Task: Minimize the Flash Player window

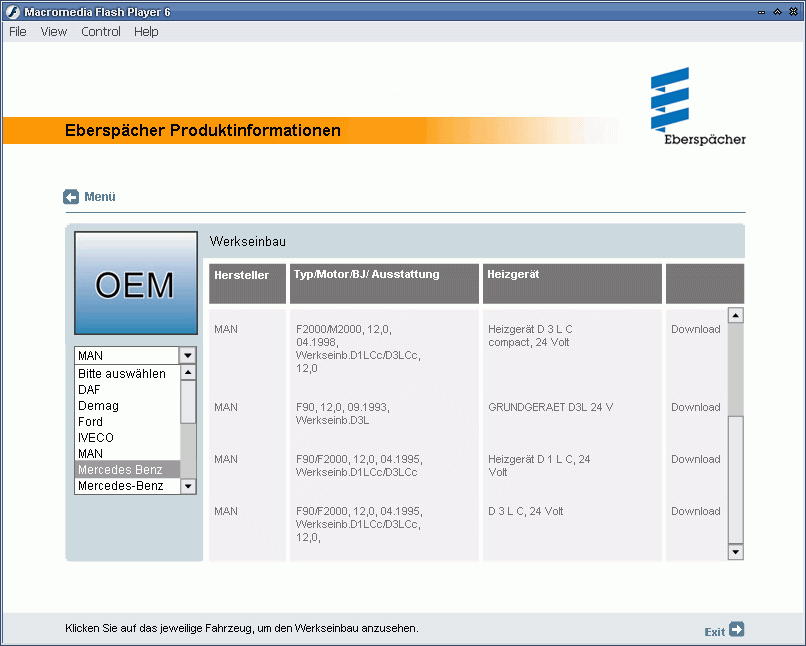Action: pyautogui.click(x=761, y=12)
